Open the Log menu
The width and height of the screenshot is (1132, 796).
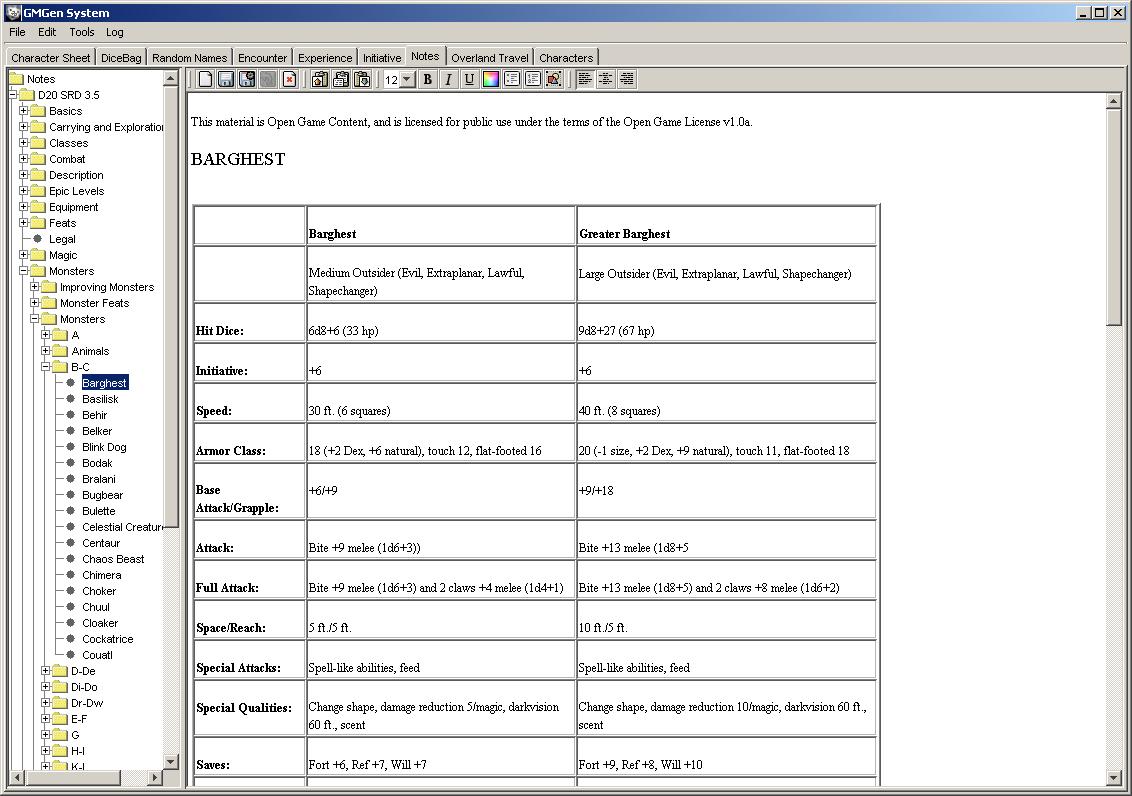click(x=115, y=32)
